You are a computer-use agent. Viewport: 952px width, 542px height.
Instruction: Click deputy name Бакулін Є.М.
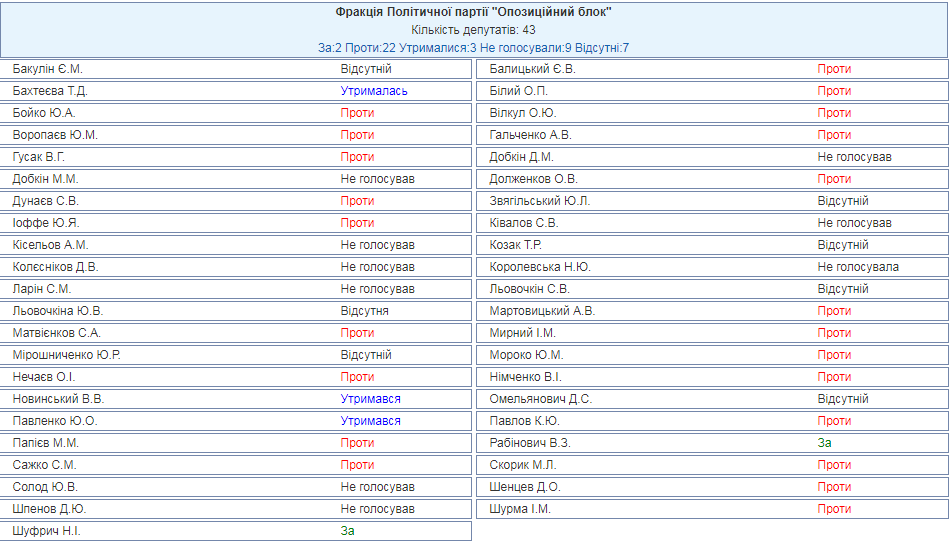click(48, 69)
